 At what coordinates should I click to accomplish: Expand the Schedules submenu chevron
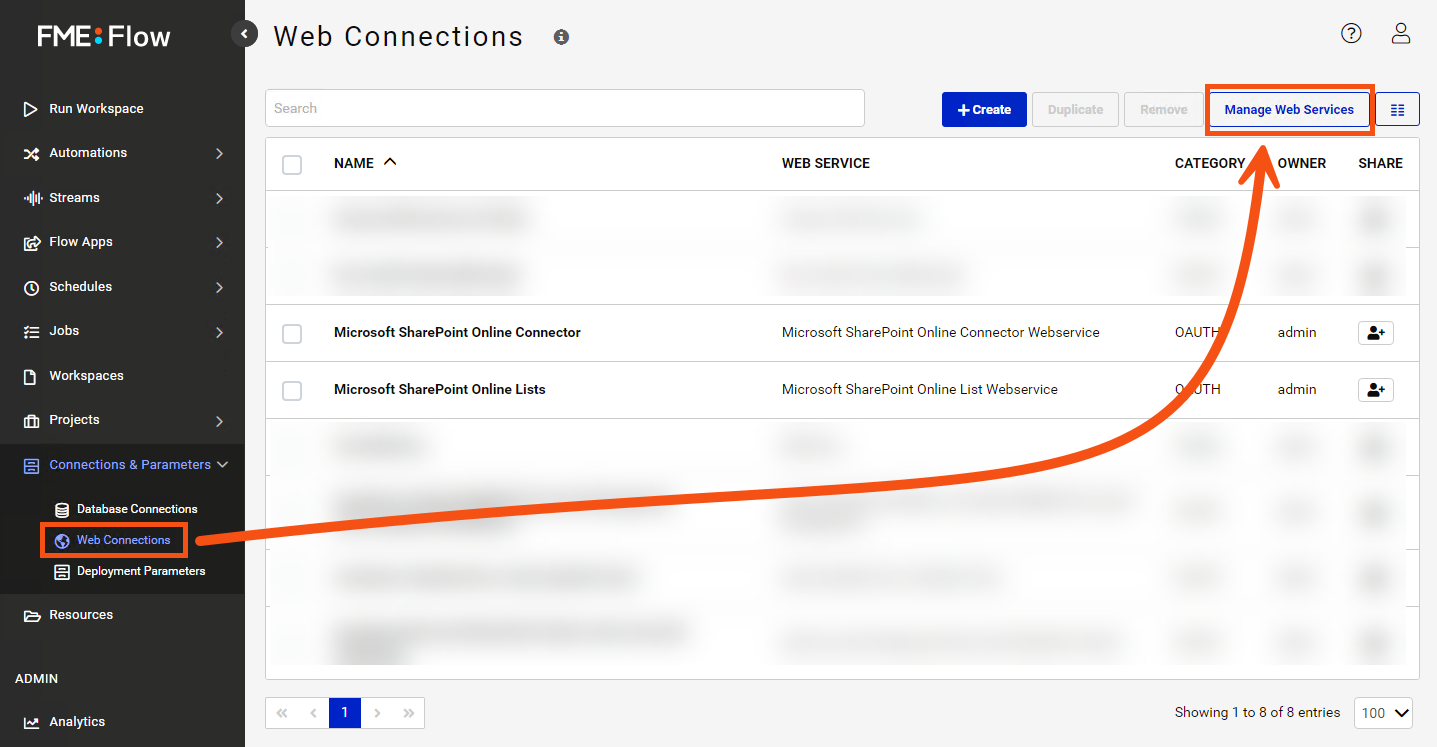(219, 287)
